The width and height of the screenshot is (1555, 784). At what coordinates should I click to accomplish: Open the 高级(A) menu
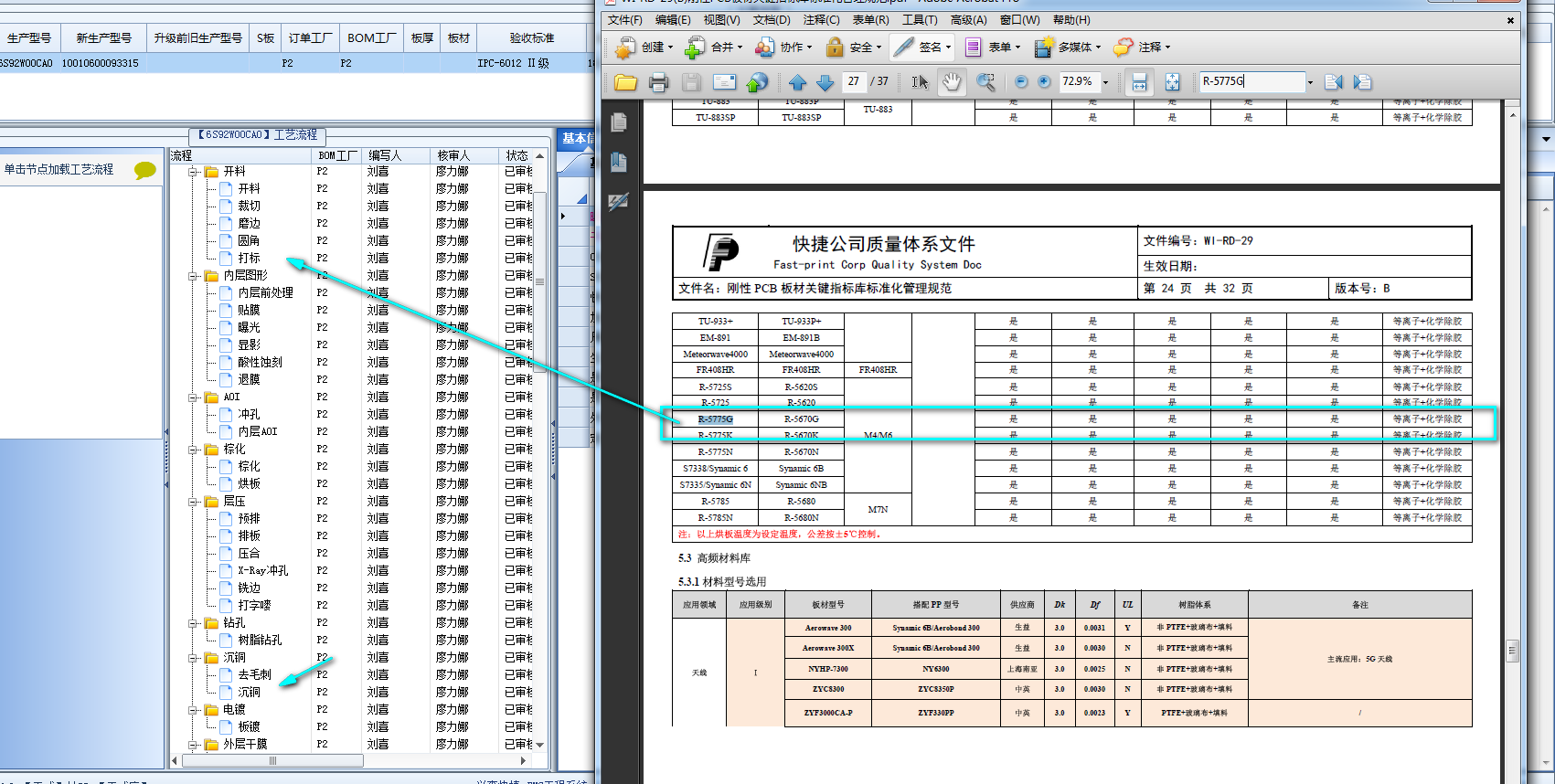[x=968, y=20]
